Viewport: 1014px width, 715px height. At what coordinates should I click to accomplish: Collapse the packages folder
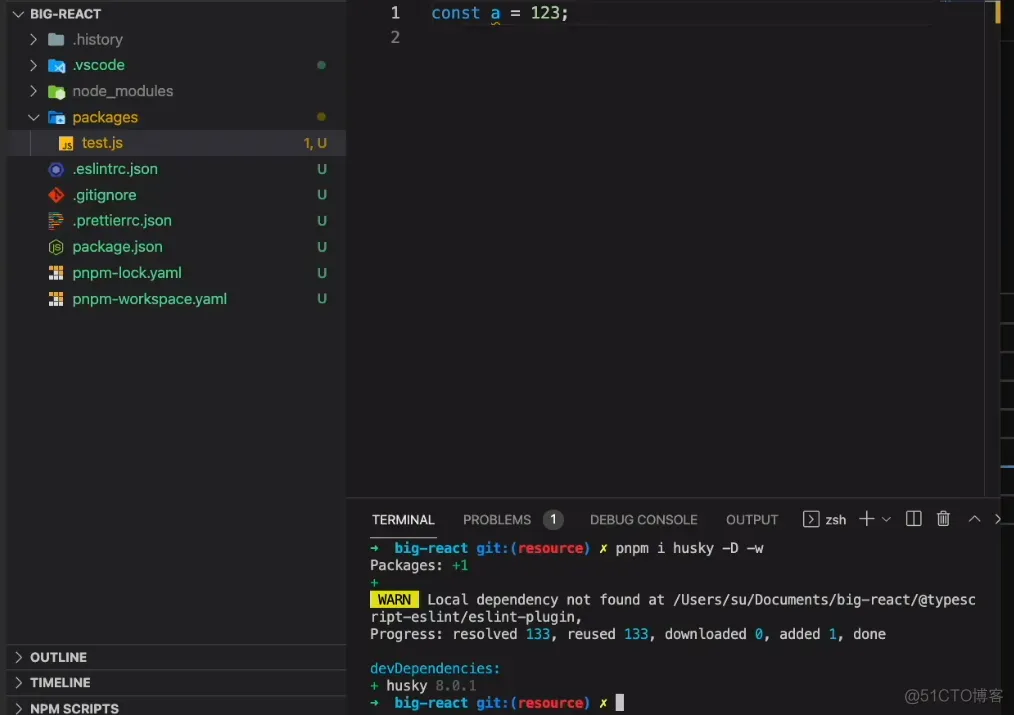coord(33,117)
